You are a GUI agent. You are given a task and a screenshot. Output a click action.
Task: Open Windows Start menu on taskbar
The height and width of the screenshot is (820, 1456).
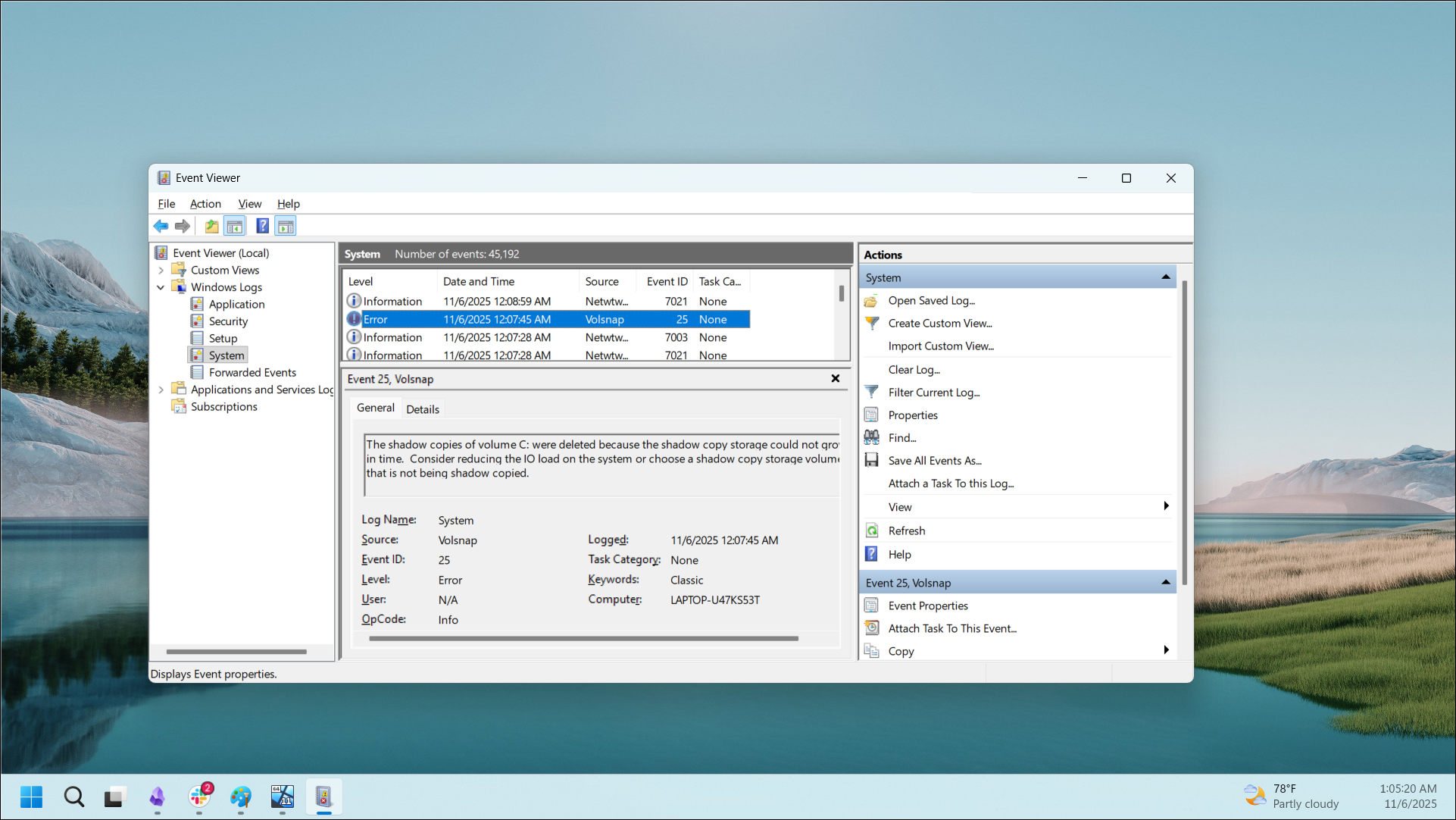click(31, 797)
